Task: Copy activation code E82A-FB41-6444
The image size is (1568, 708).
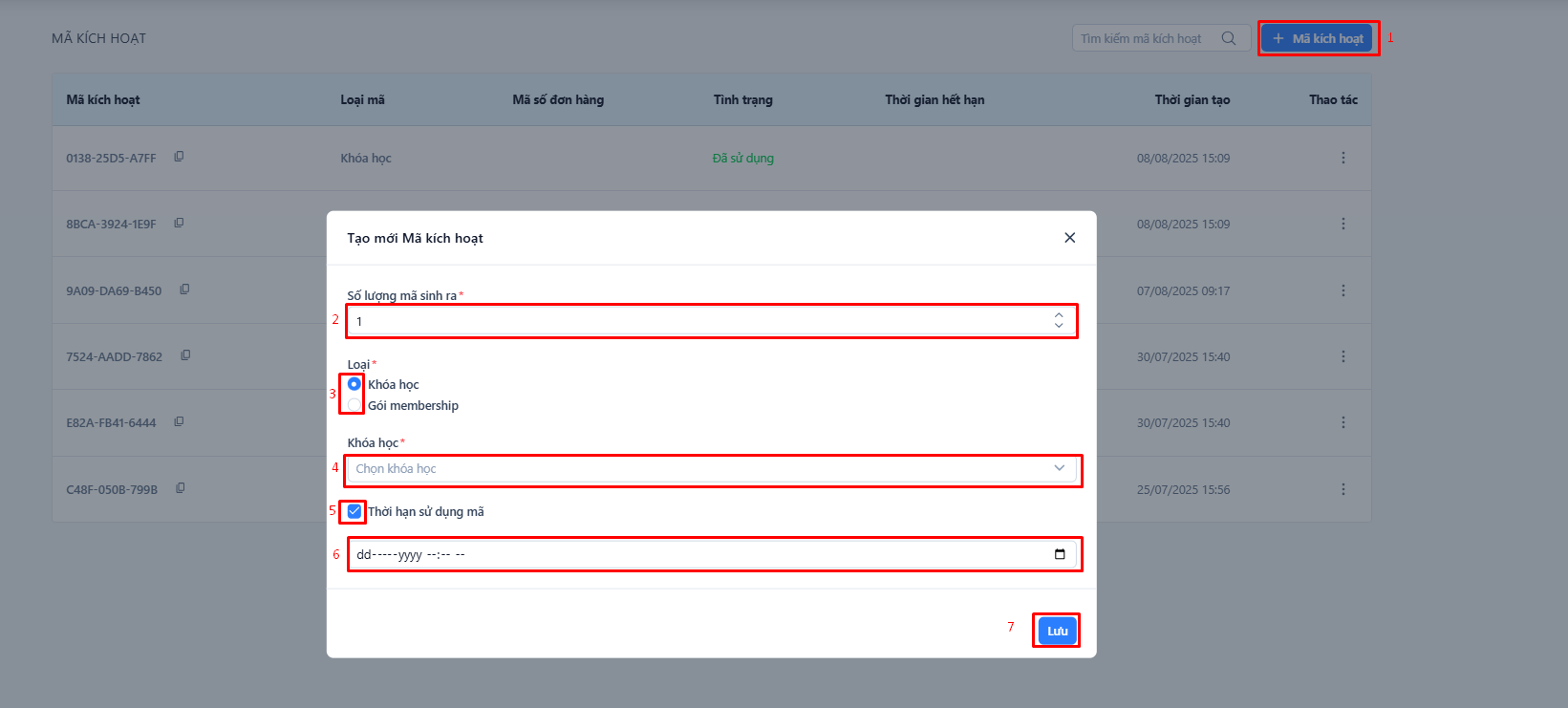Action: coord(179,421)
